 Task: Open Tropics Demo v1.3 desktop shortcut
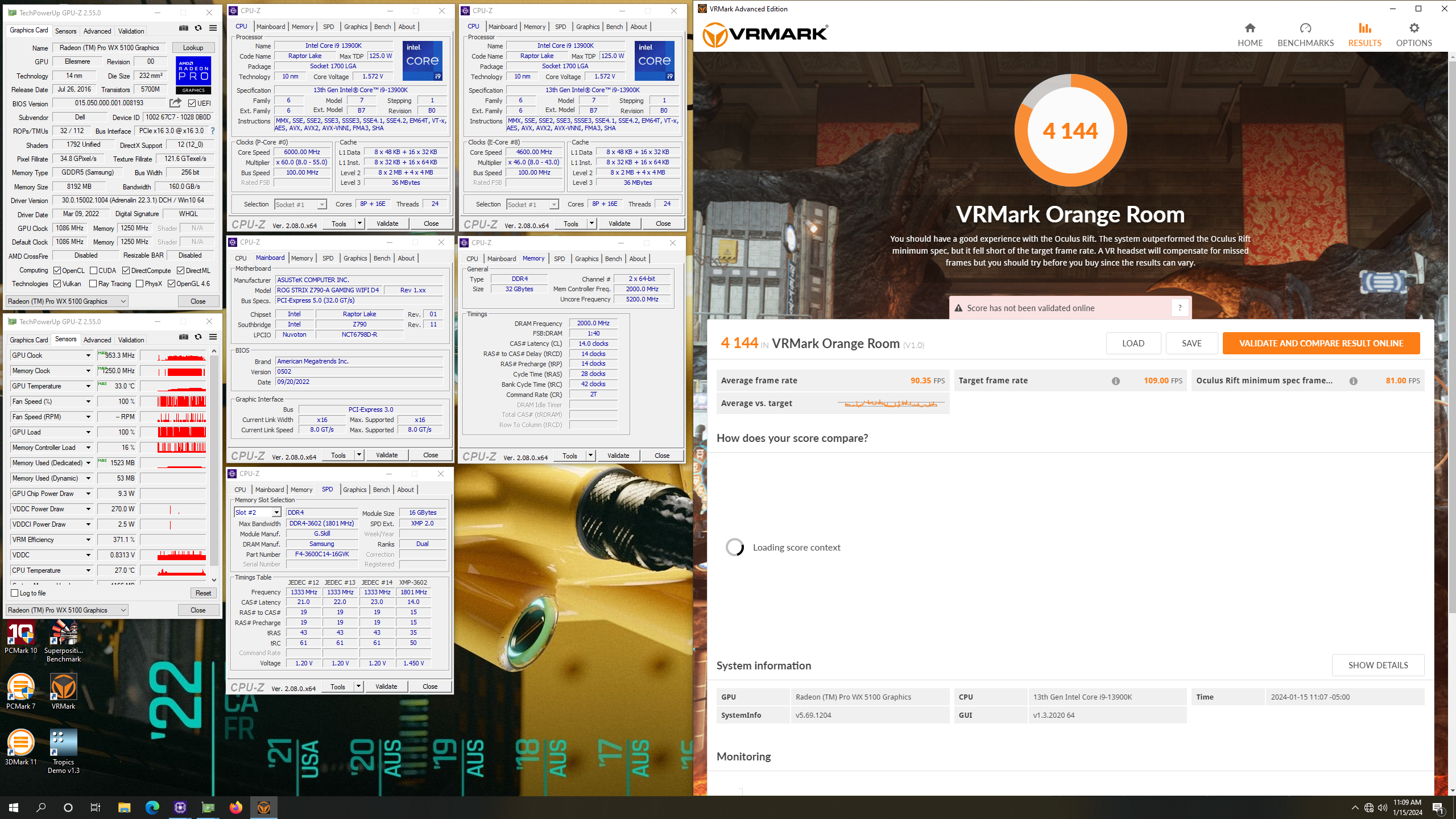[64, 751]
